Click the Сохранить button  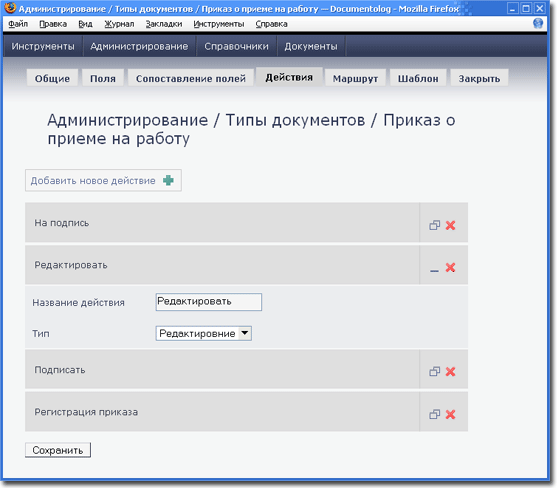pyautogui.click(x=58, y=450)
